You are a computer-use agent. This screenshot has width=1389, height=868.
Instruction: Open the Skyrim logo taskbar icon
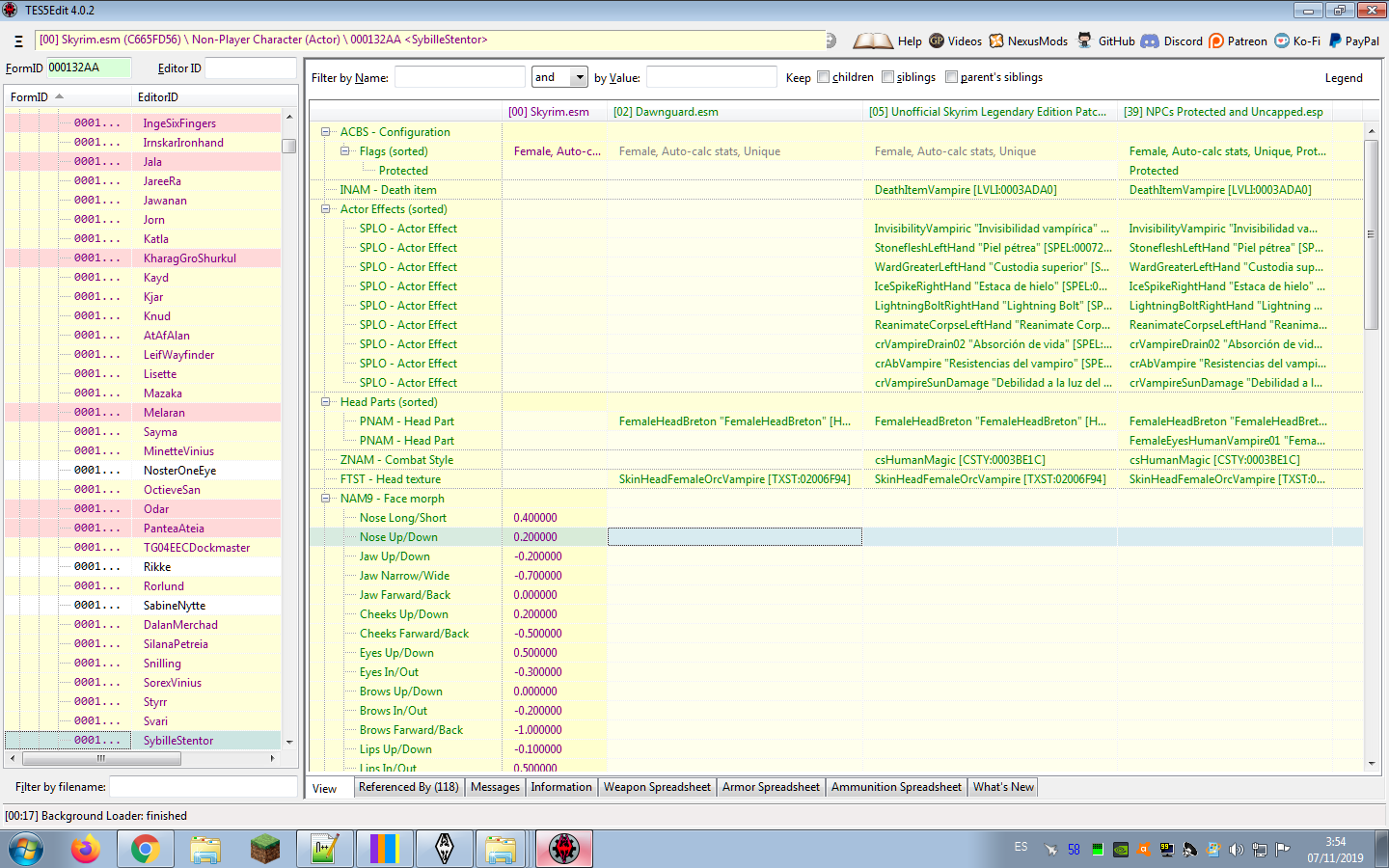(x=445, y=849)
